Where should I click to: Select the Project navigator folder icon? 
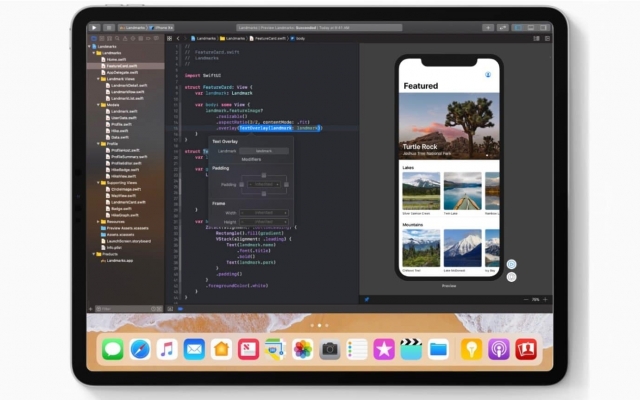click(x=94, y=38)
